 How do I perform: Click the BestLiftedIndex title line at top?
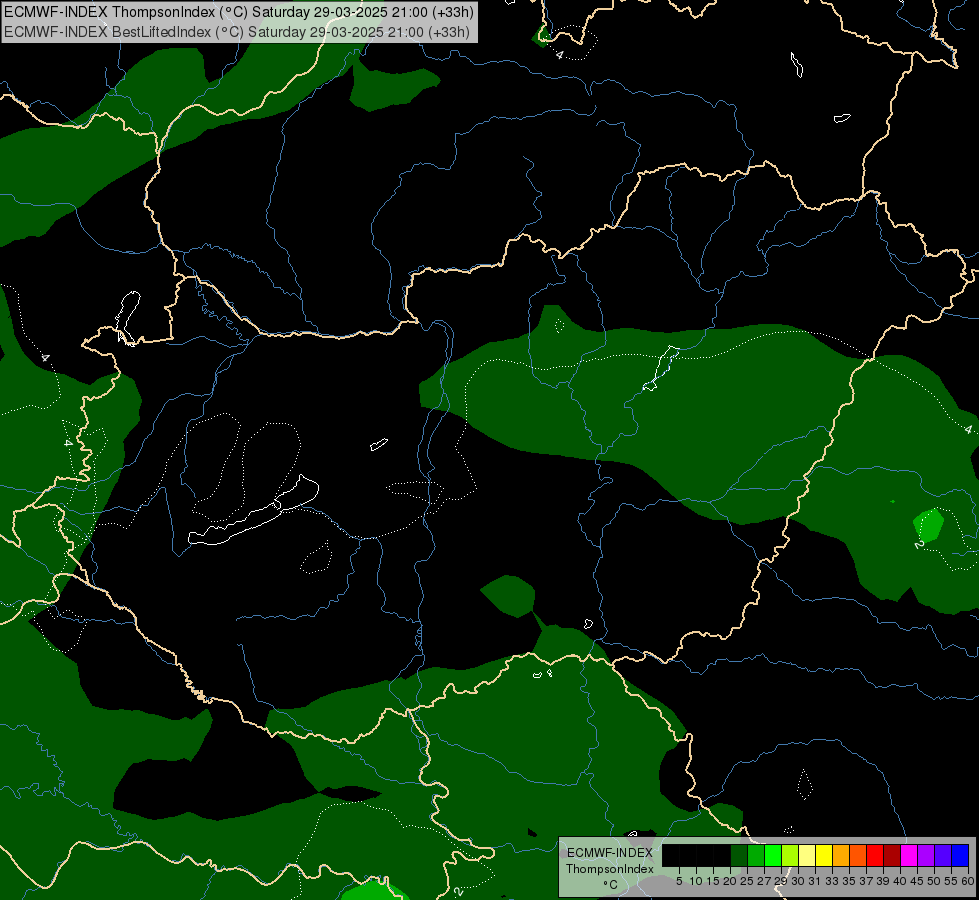point(237,32)
